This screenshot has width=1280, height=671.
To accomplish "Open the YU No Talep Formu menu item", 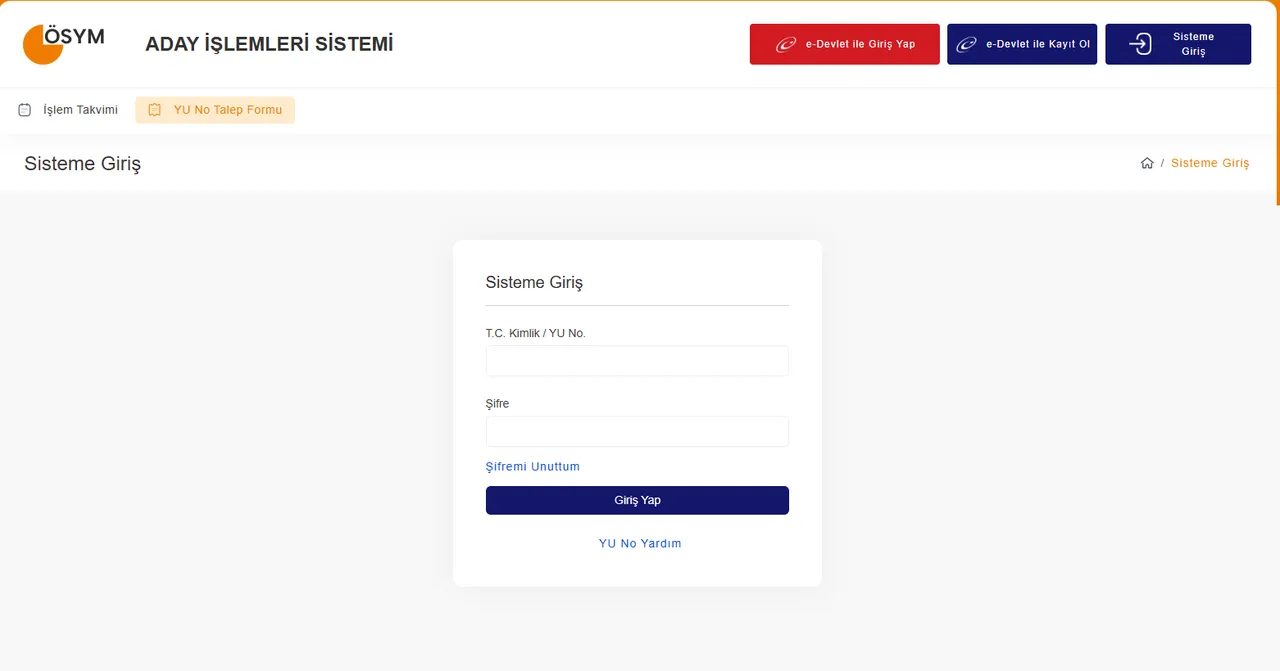I will [227, 110].
